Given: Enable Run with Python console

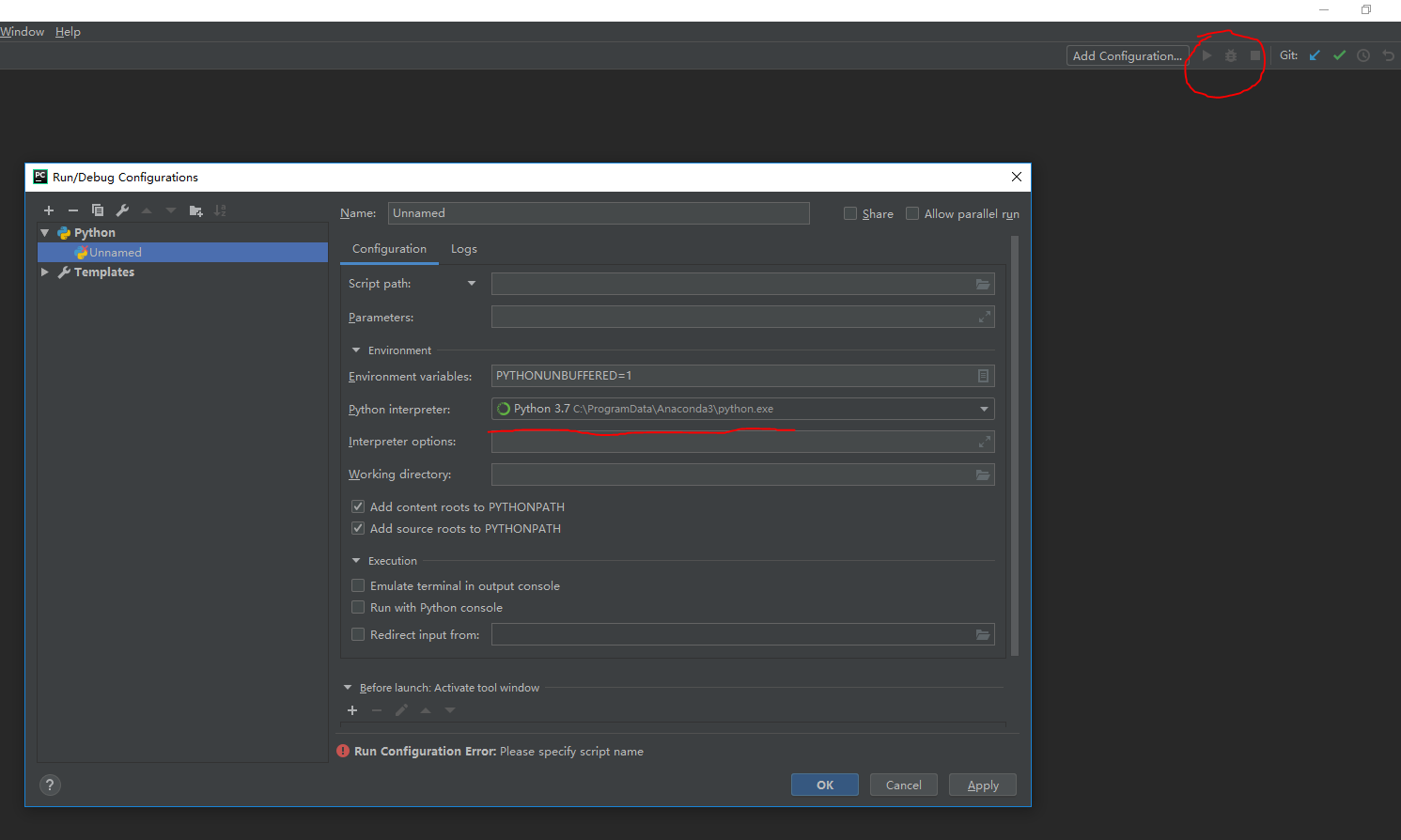Looking at the screenshot, I should [x=358, y=607].
